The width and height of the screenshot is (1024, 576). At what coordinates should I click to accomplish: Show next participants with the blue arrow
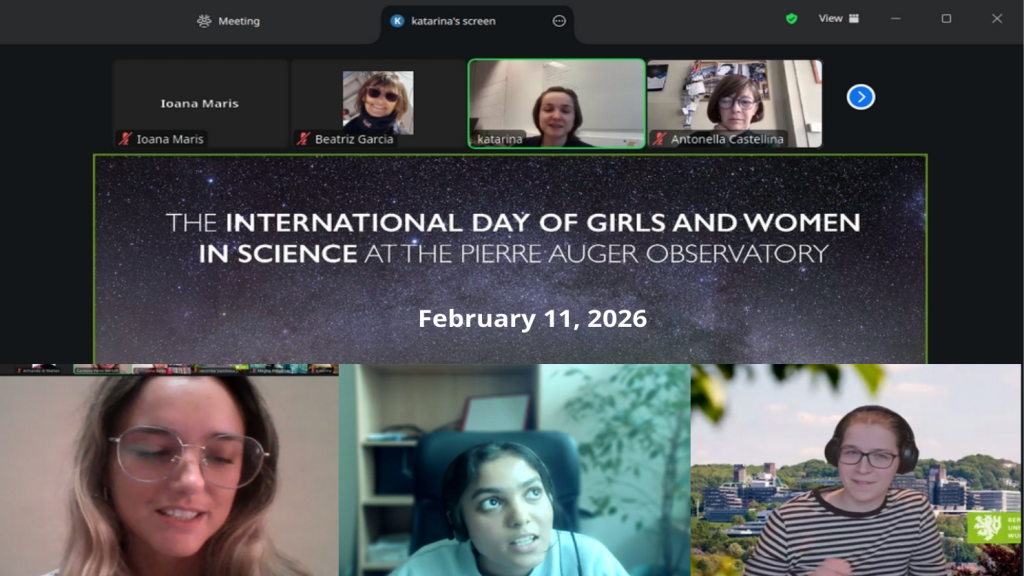860,97
